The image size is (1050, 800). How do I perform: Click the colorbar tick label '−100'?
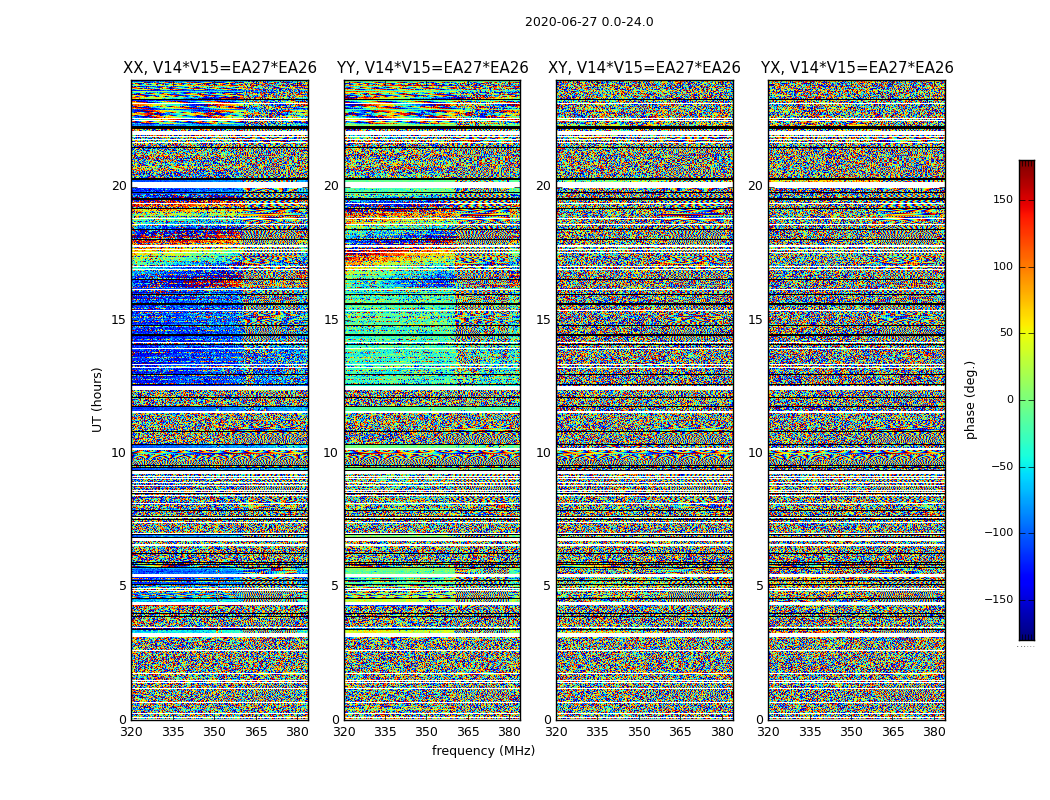(998, 533)
